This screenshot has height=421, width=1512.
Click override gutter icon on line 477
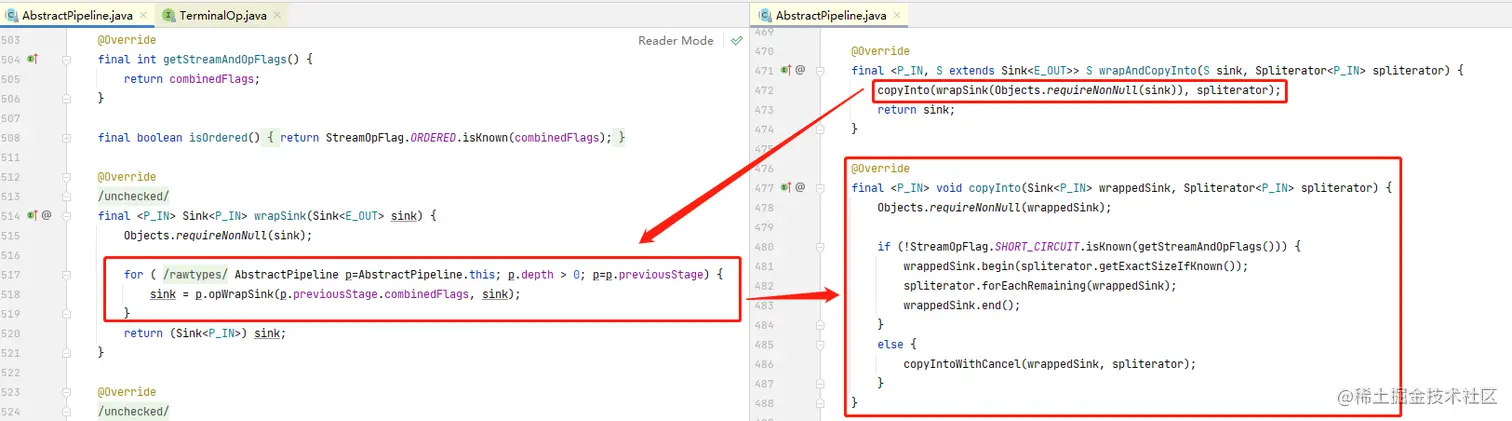787,187
